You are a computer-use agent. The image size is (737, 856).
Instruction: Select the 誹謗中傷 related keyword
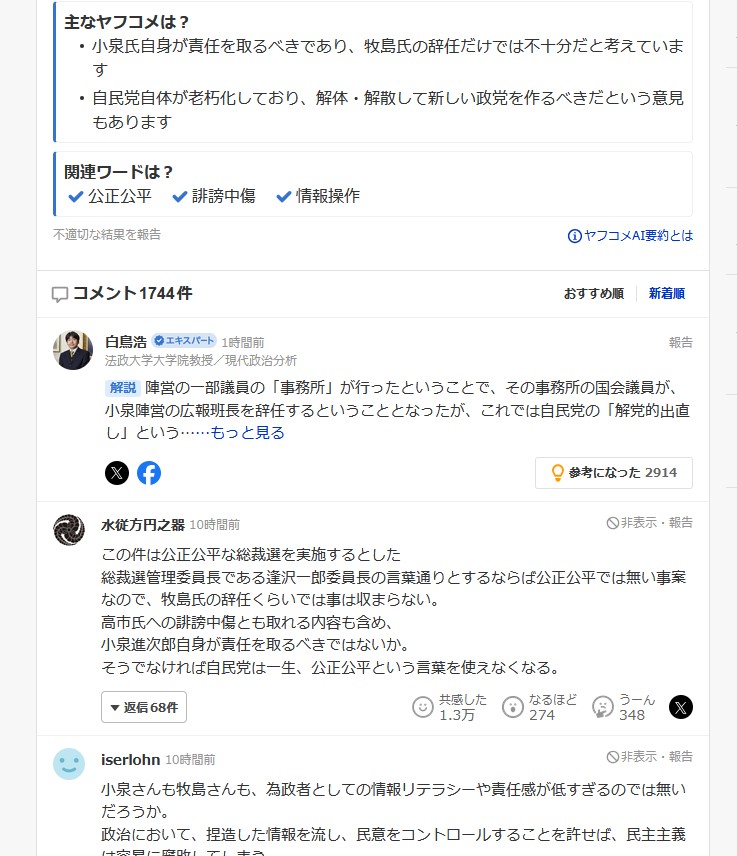pyautogui.click(x=214, y=196)
